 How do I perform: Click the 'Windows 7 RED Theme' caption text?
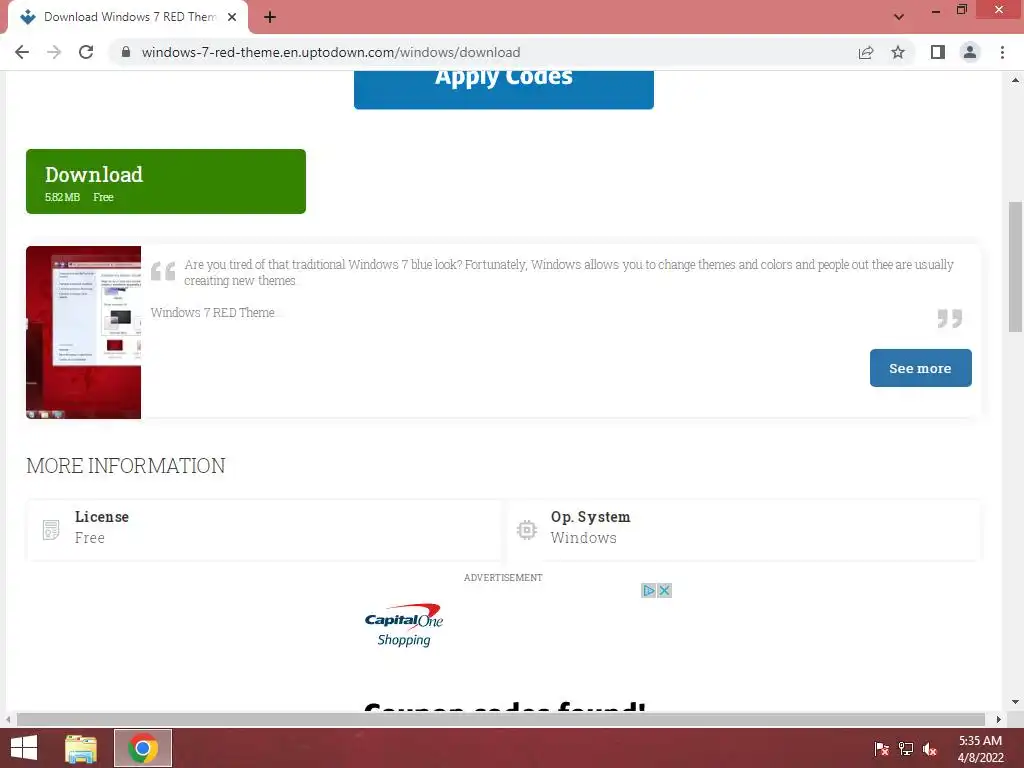point(212,313)
